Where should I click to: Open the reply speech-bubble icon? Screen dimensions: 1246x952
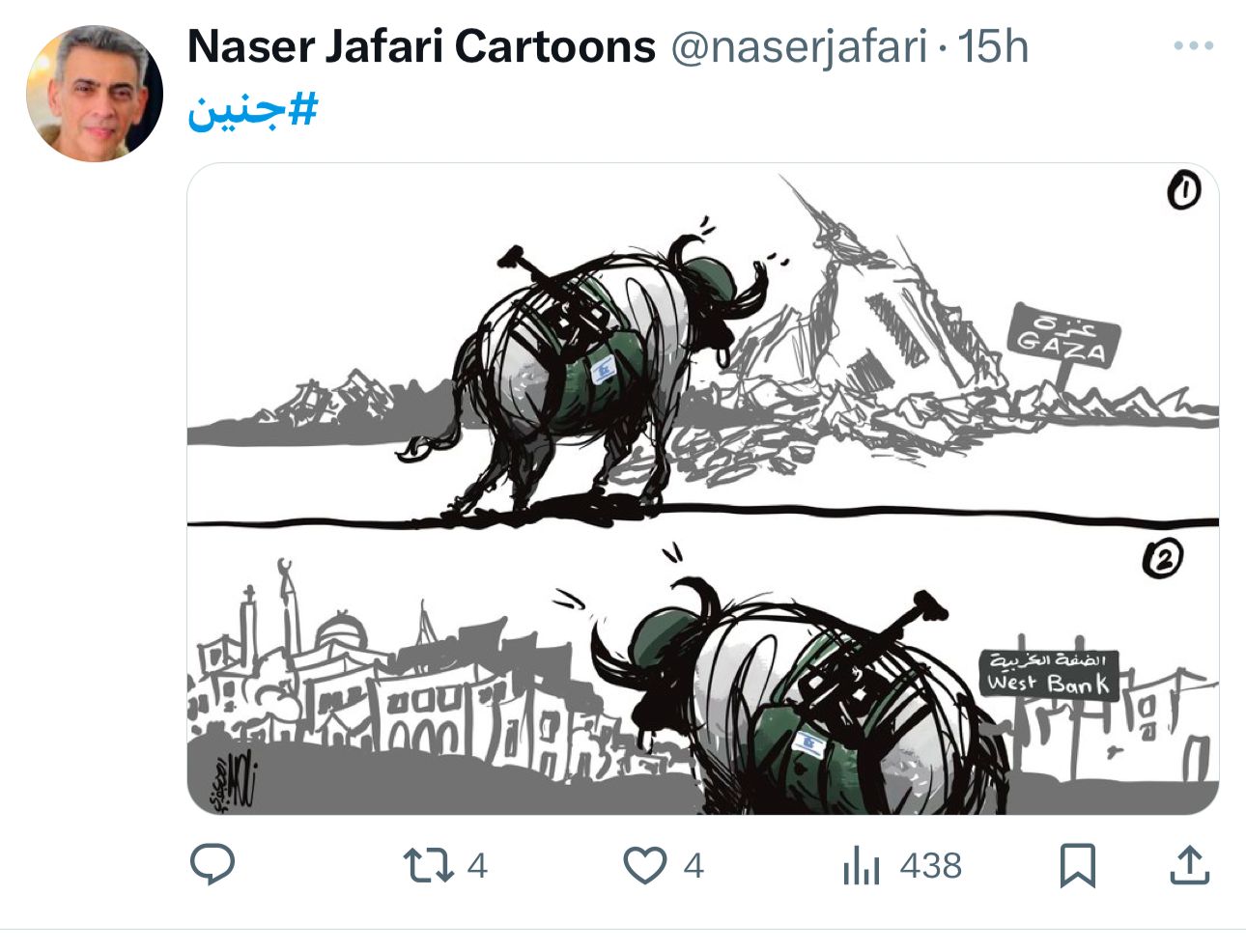(212, 865)
